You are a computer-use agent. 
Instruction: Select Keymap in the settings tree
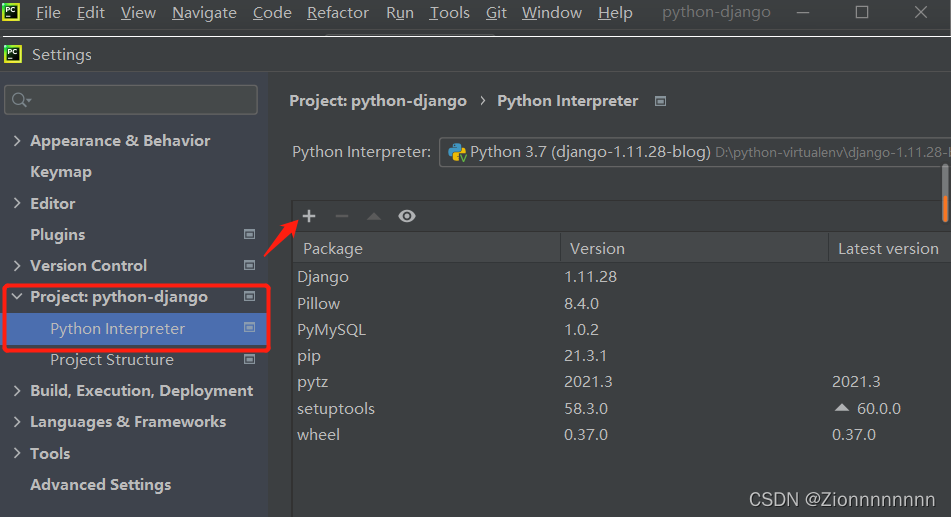61,172
